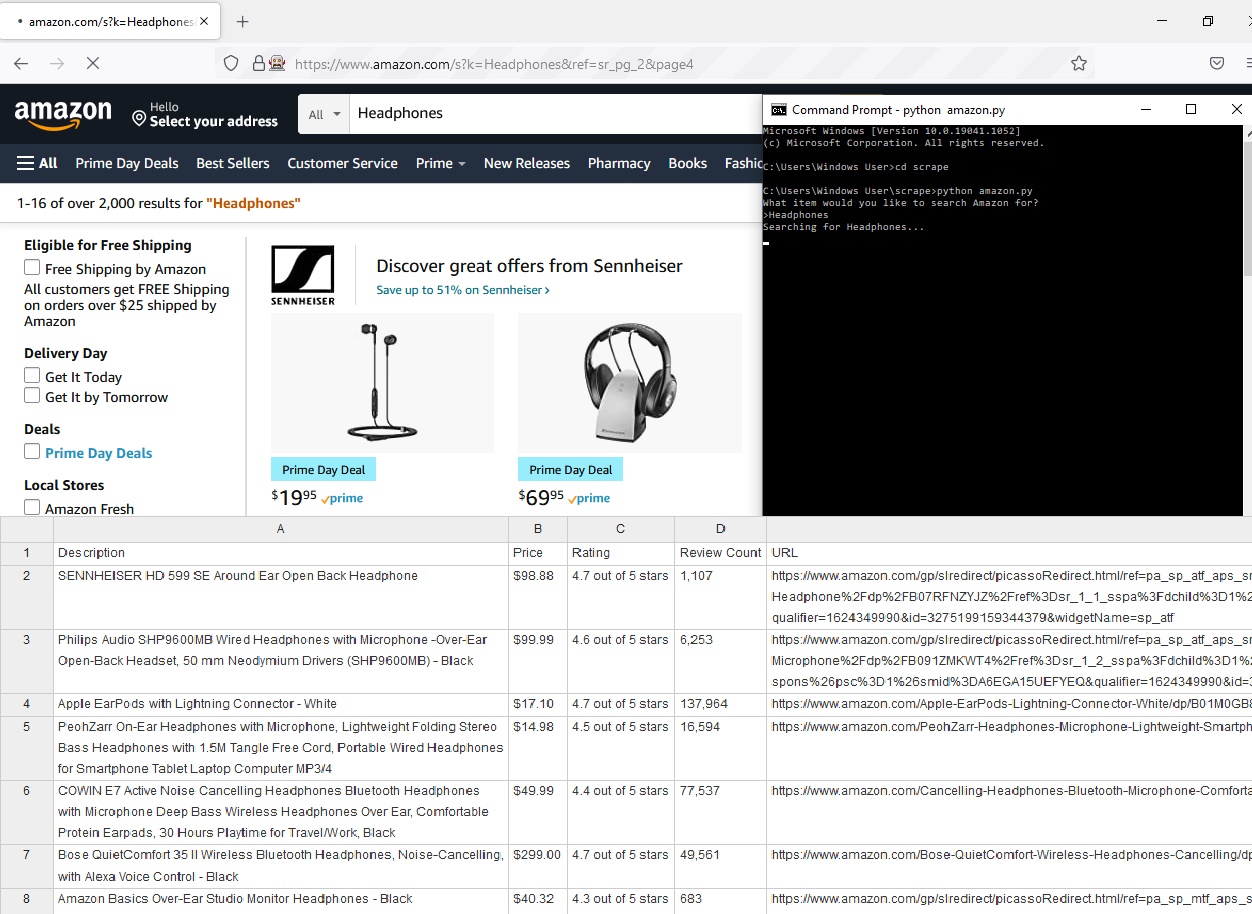Screen dimensions: 1252x914
Task: Bookmark page with star icon
Action: click(x=1078, y=63)
